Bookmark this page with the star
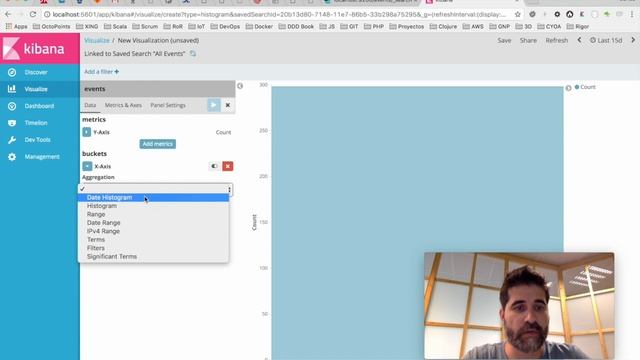 [x=518, y=14]
